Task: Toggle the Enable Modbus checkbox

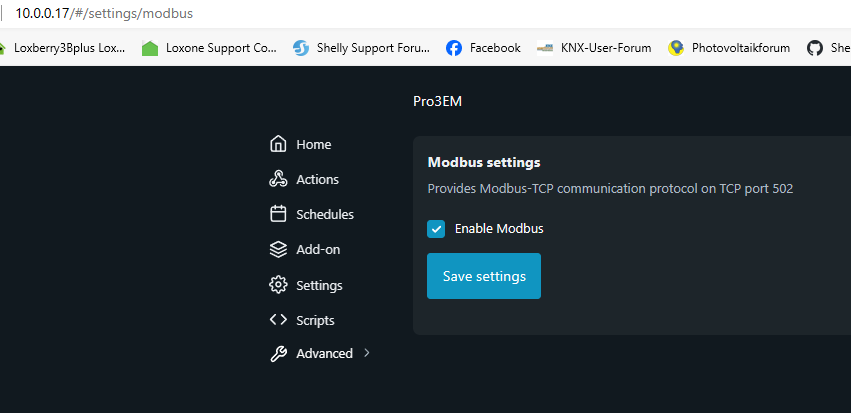Action: click(x=436, y=229)
